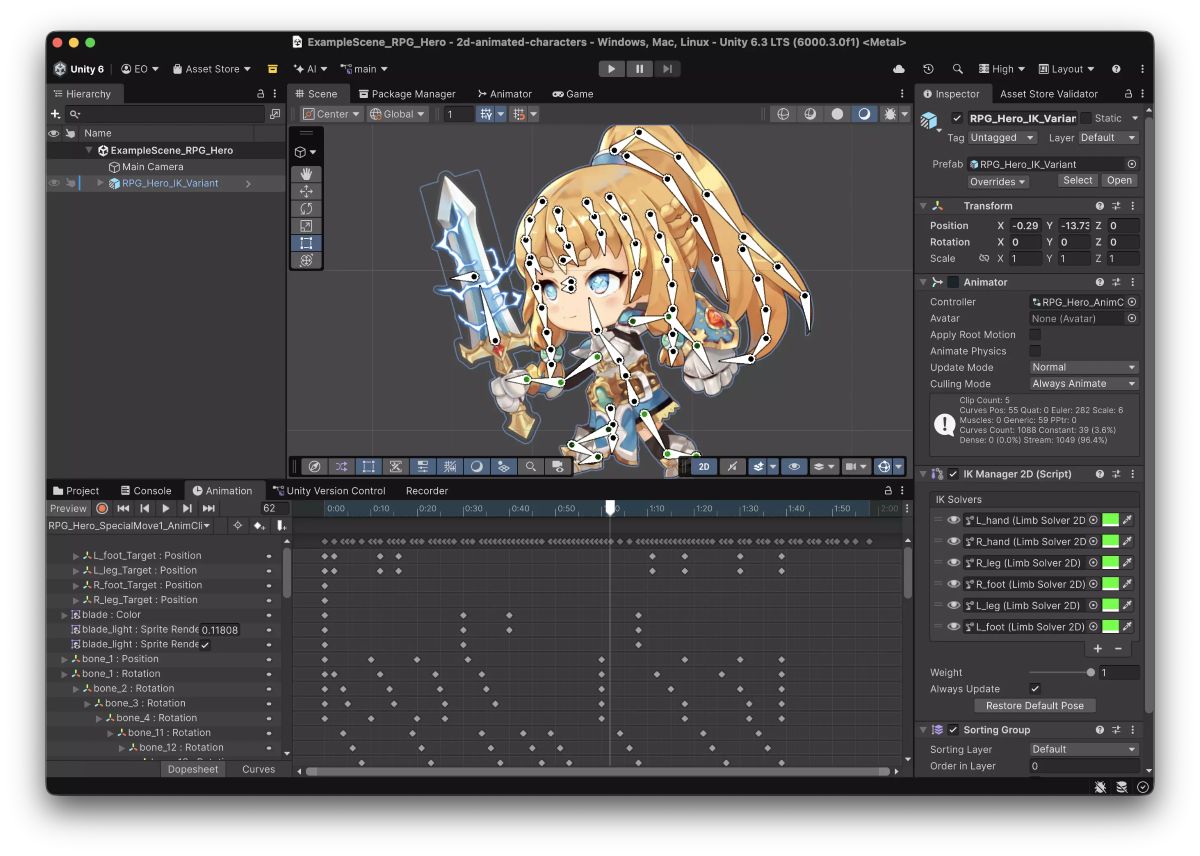The width and height of the screenshot is (1200, 856).
Task: Select the Hand view tool
Action: [306, 174]
